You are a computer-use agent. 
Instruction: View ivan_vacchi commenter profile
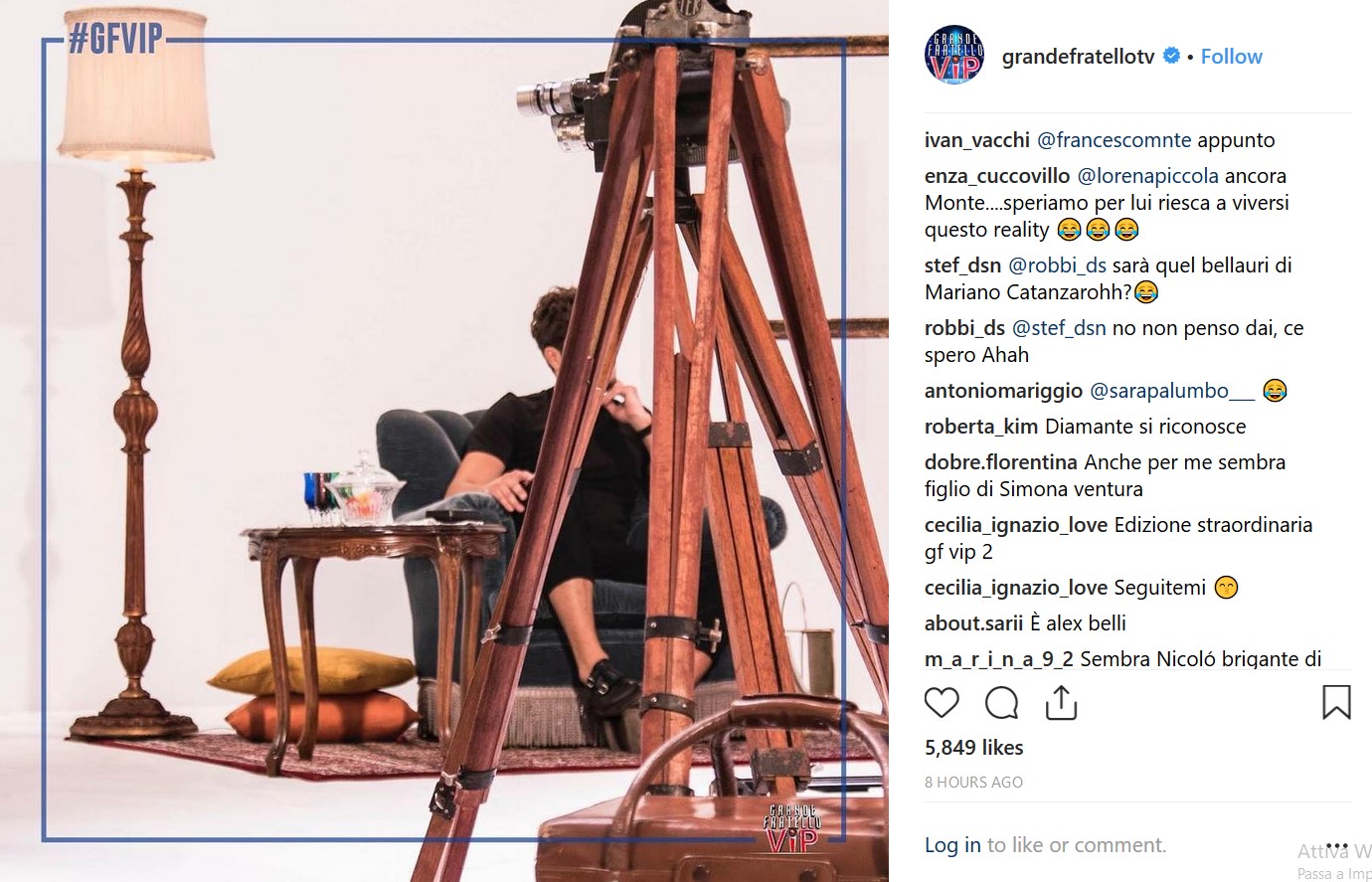coord(977,140)
